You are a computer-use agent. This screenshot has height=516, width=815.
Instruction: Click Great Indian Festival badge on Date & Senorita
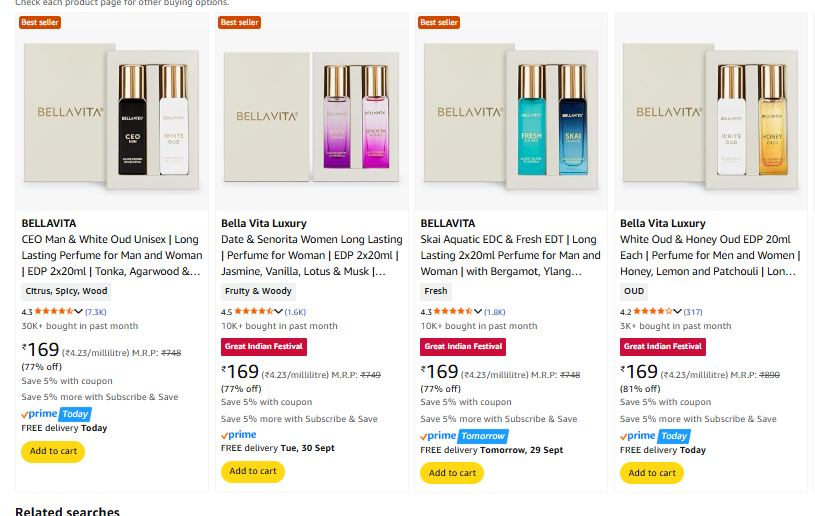[x=263, y=347]
